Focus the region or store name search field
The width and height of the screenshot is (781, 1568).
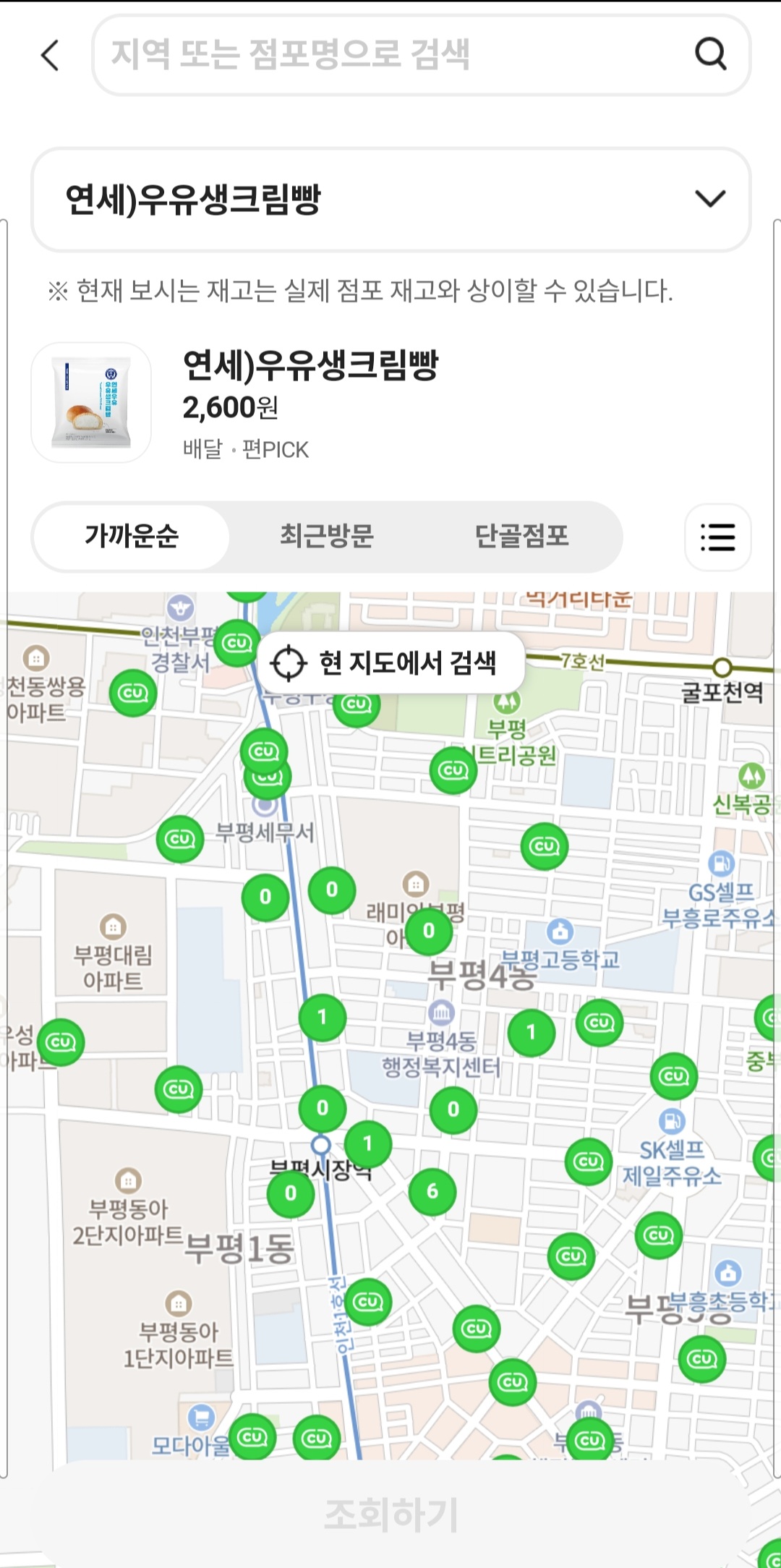coord(422,55)
